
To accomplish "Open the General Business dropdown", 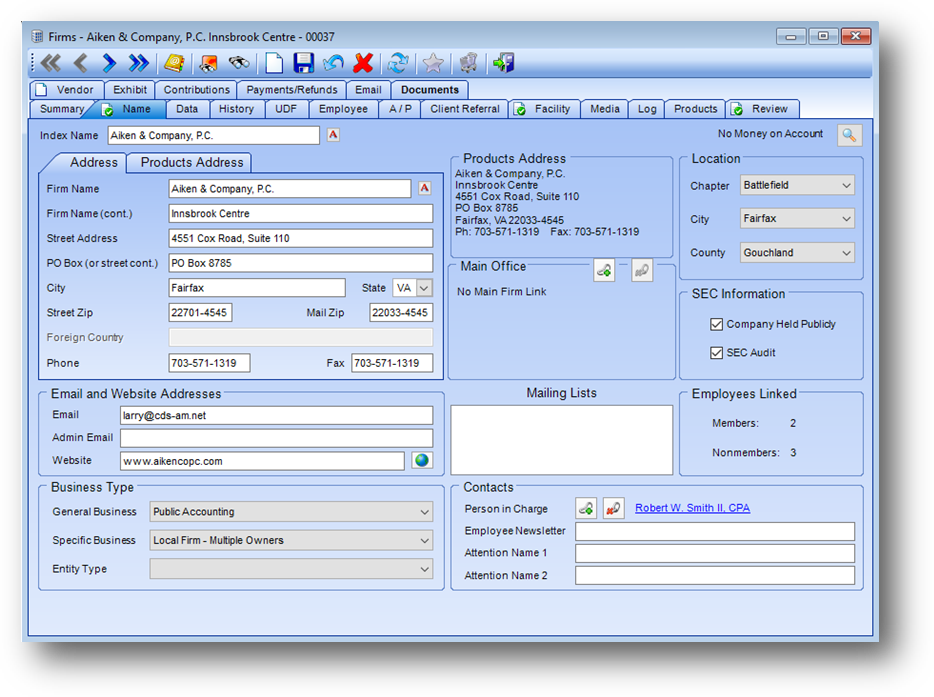I will point(424,512).
